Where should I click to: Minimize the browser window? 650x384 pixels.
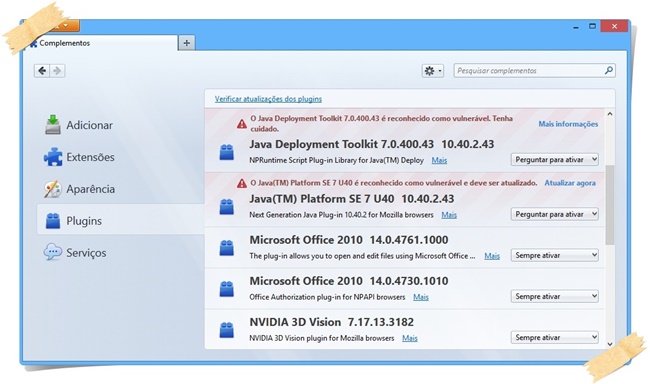(576, 27)
